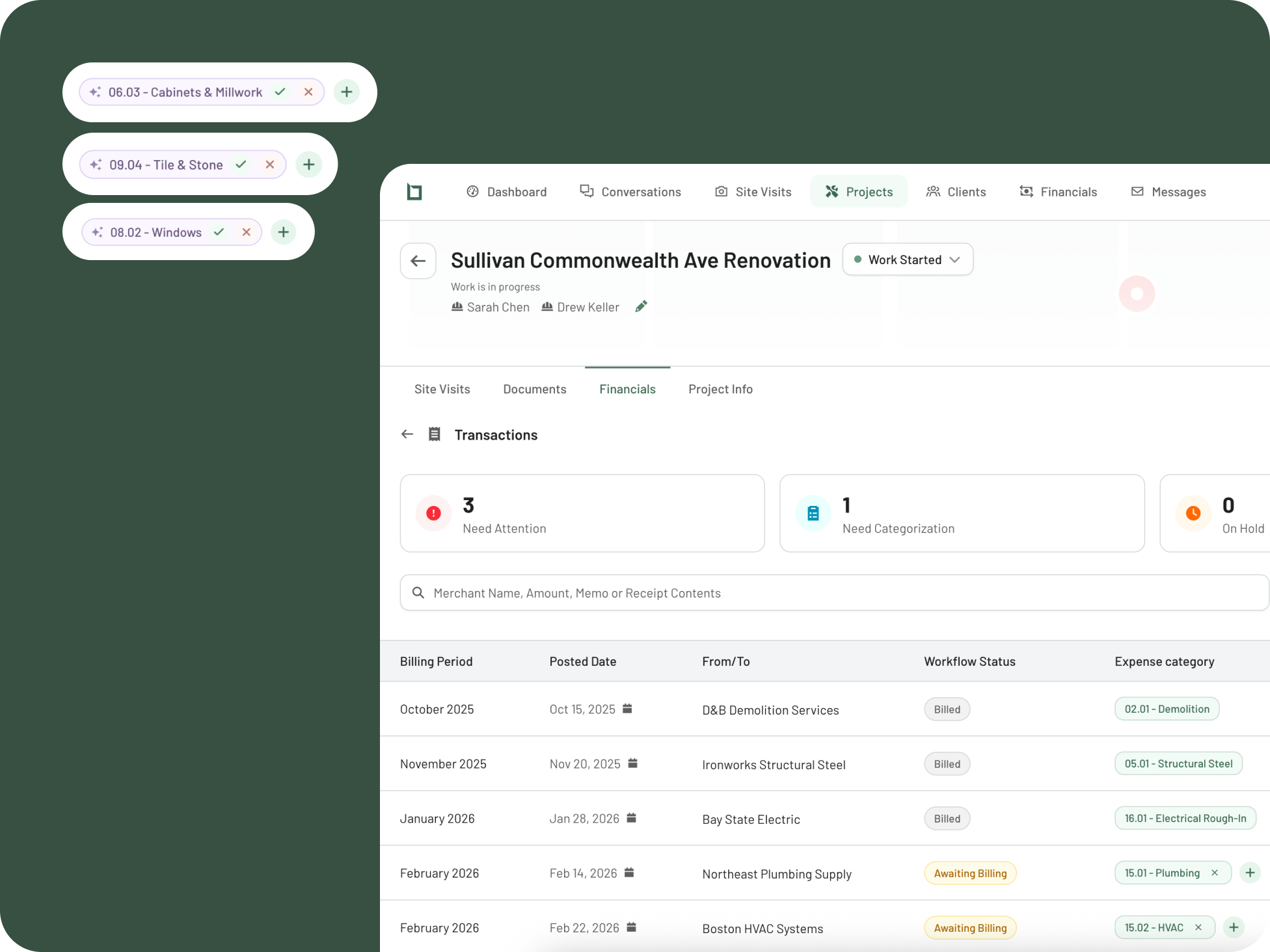Image resolution: width=1270 pixels, height=952 pixels.
Task: Click D&B Demolition Services row
Action: point(825,709)
